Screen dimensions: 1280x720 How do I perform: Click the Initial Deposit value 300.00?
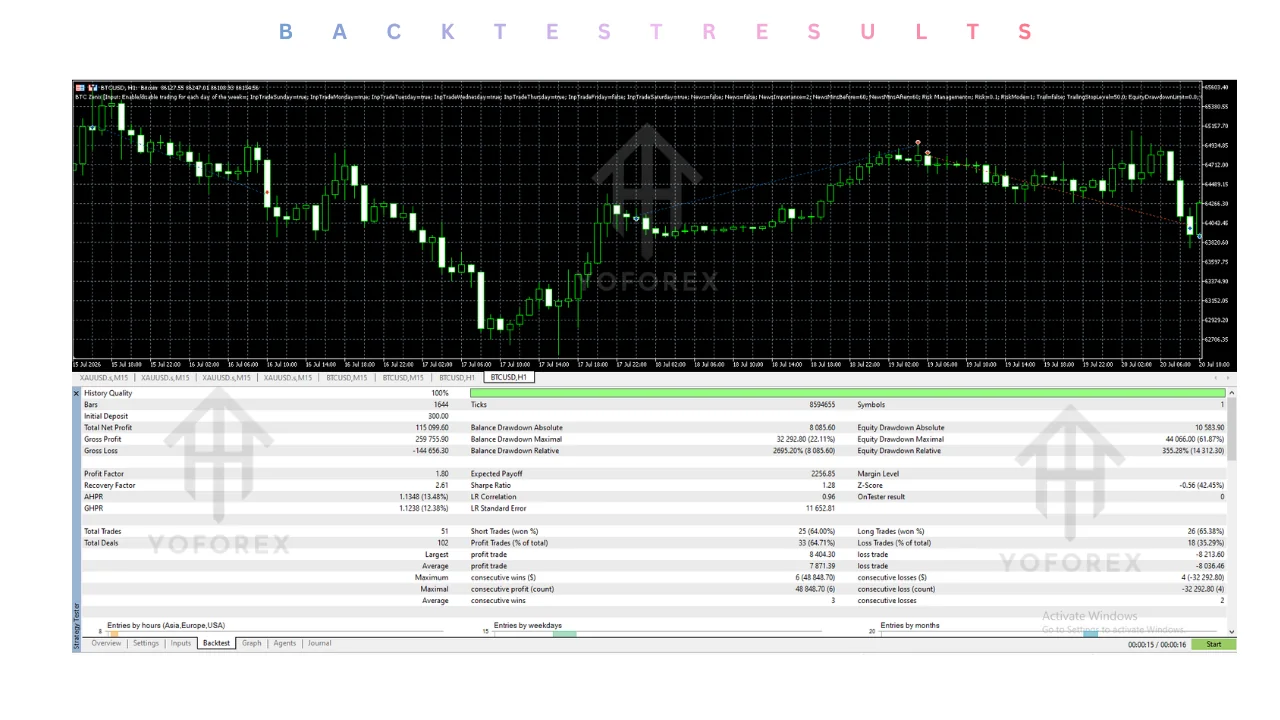click(x=438, y=416)
